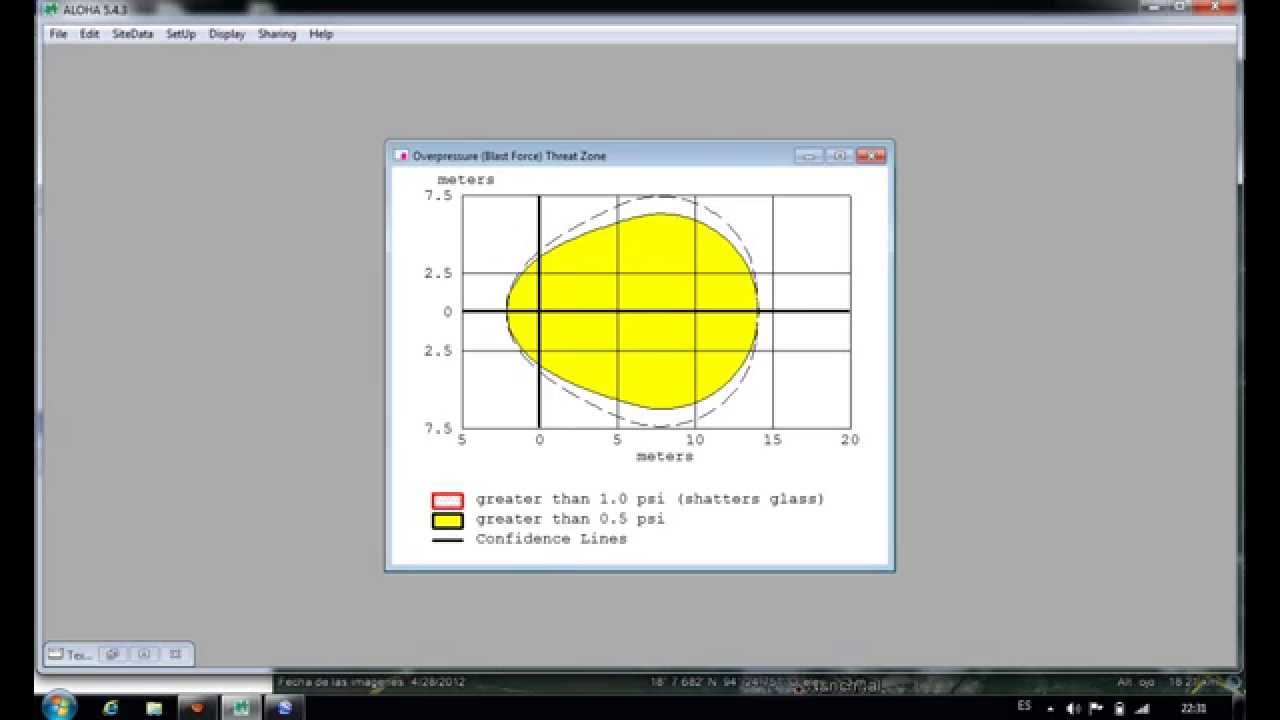Open Internet Explorer from the taskbar
The height and width of the screenshot is (720, 1280).
pyautogui.click(x=111, y=707)
